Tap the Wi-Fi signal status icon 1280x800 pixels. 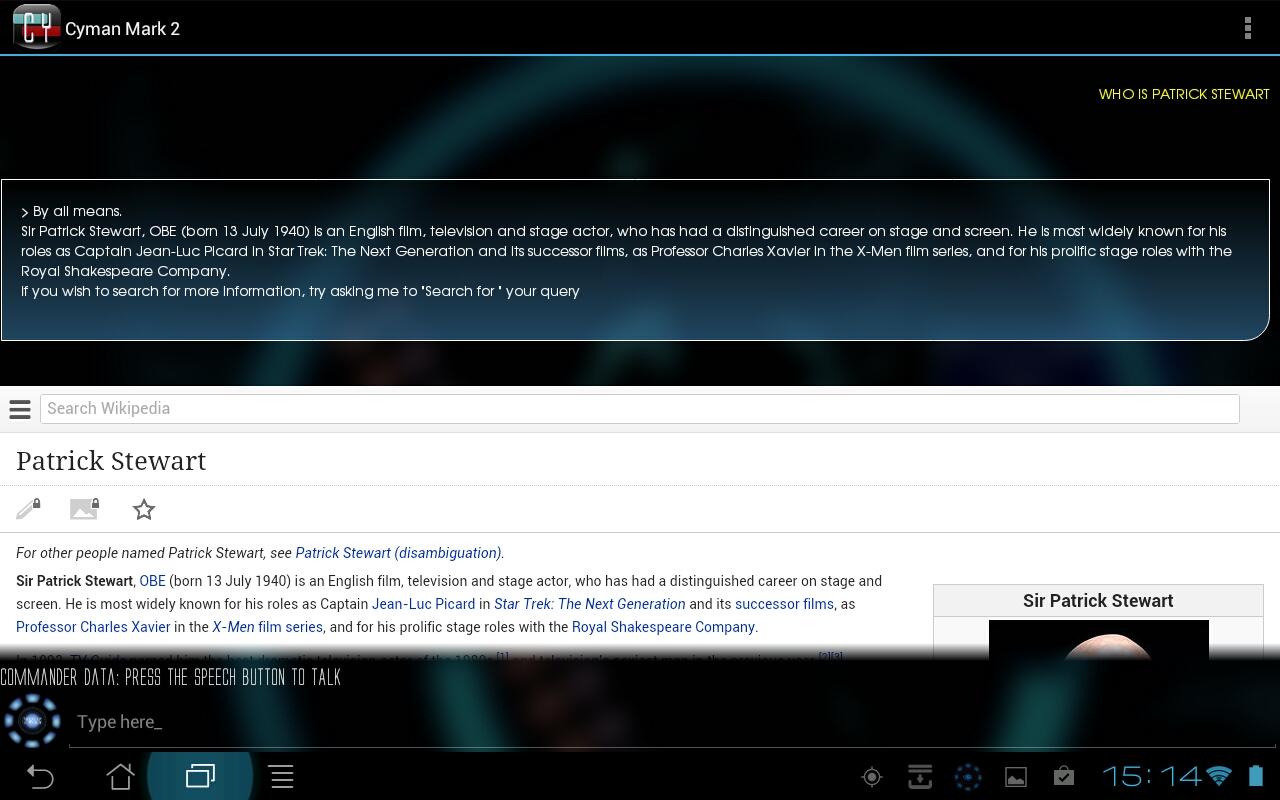1219,776
